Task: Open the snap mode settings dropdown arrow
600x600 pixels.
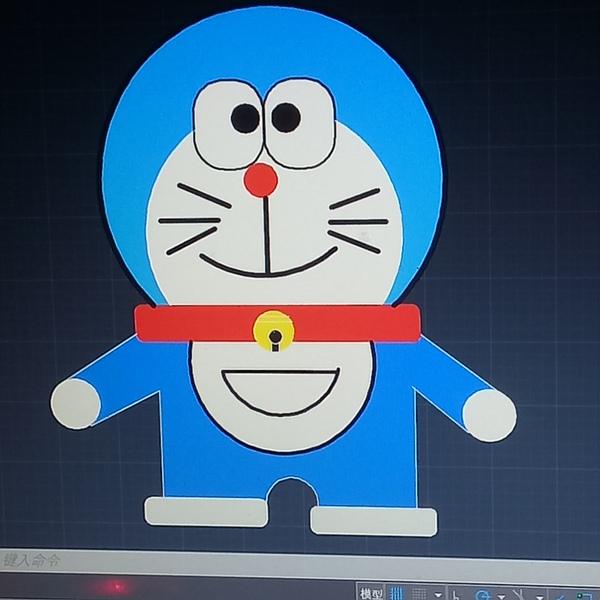Action: (x=438, y=595)
